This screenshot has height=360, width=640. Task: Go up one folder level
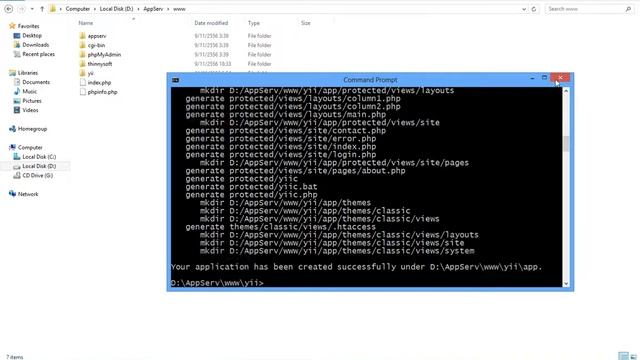point(42,9)
